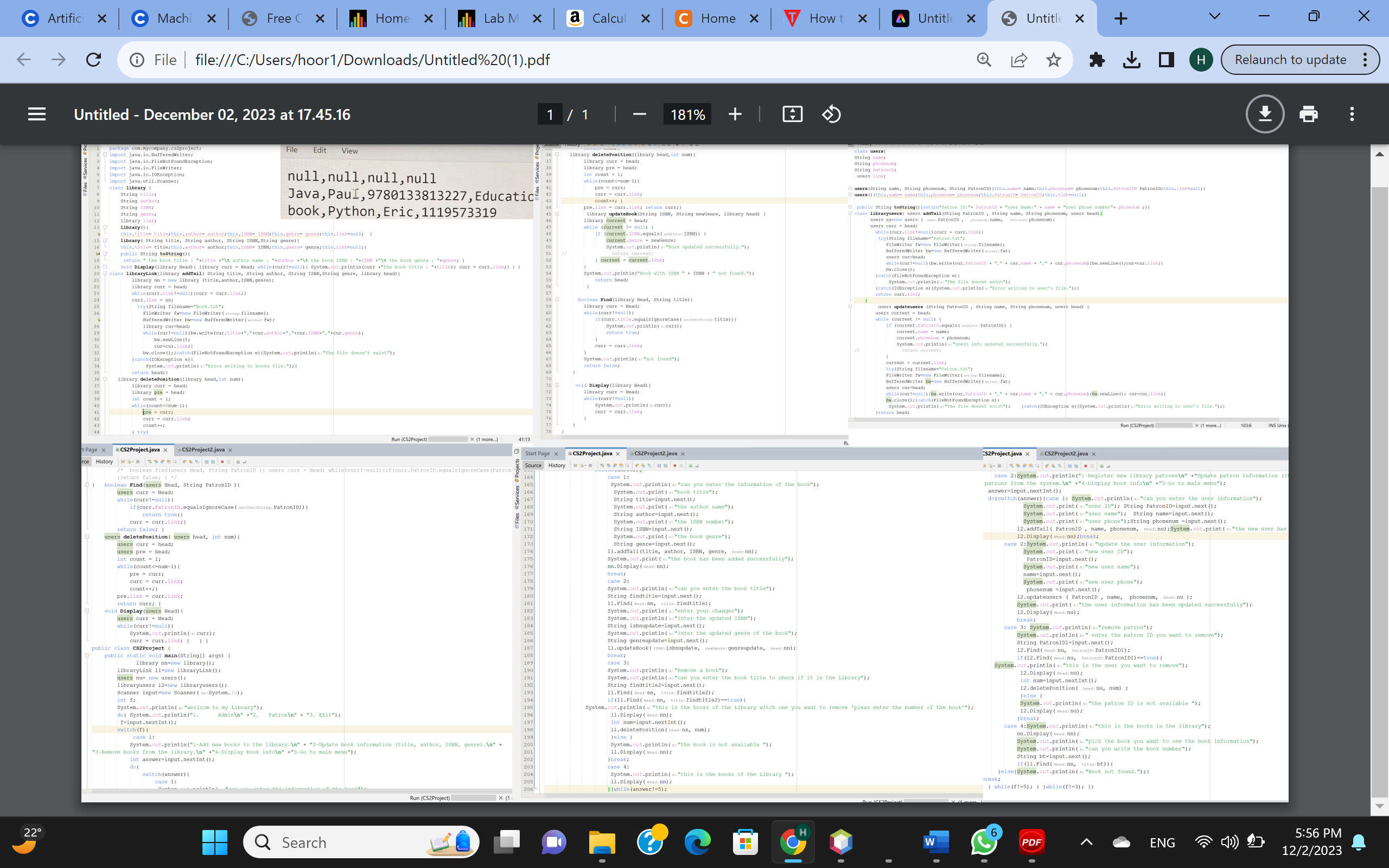Reload the current page
This screenshot has height=868, width=1389.
[x=93, y=59]
